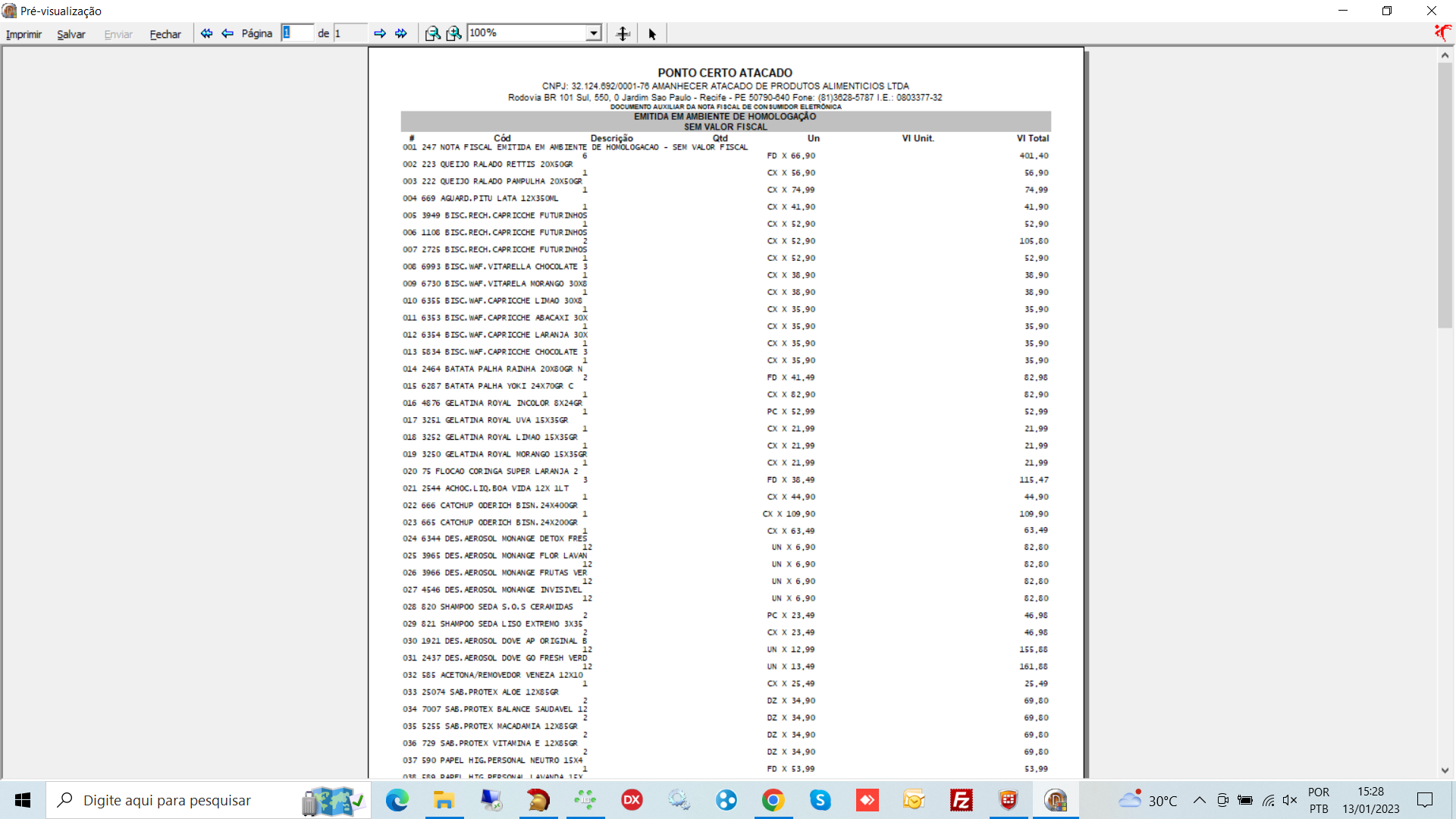
Task: Click row 033 SAB.PROTEX ALOE 12X85GR
Action: 481,692
